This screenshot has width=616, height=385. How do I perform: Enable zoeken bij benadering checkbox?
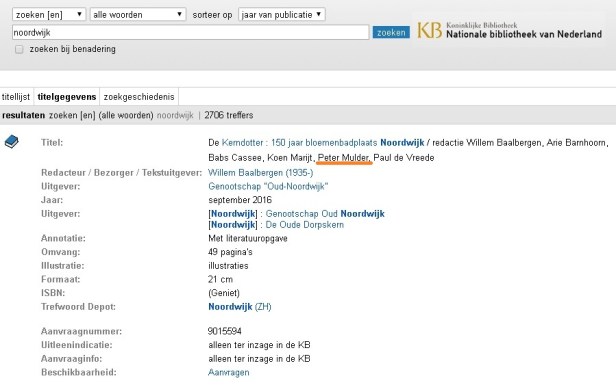[19, 49]
